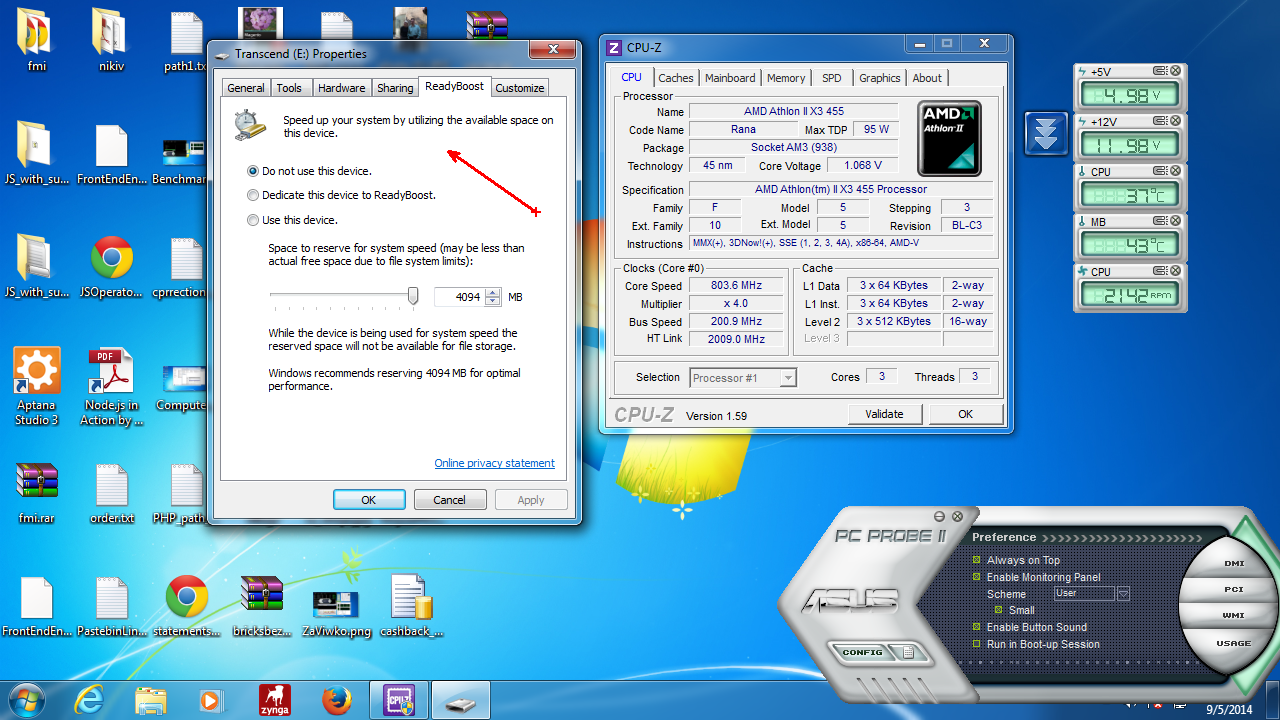This screenshot has width=1280, height=720.
Task: Open the Scheme dropdown arrow in PC Probe
Action: coord(1123,594)
